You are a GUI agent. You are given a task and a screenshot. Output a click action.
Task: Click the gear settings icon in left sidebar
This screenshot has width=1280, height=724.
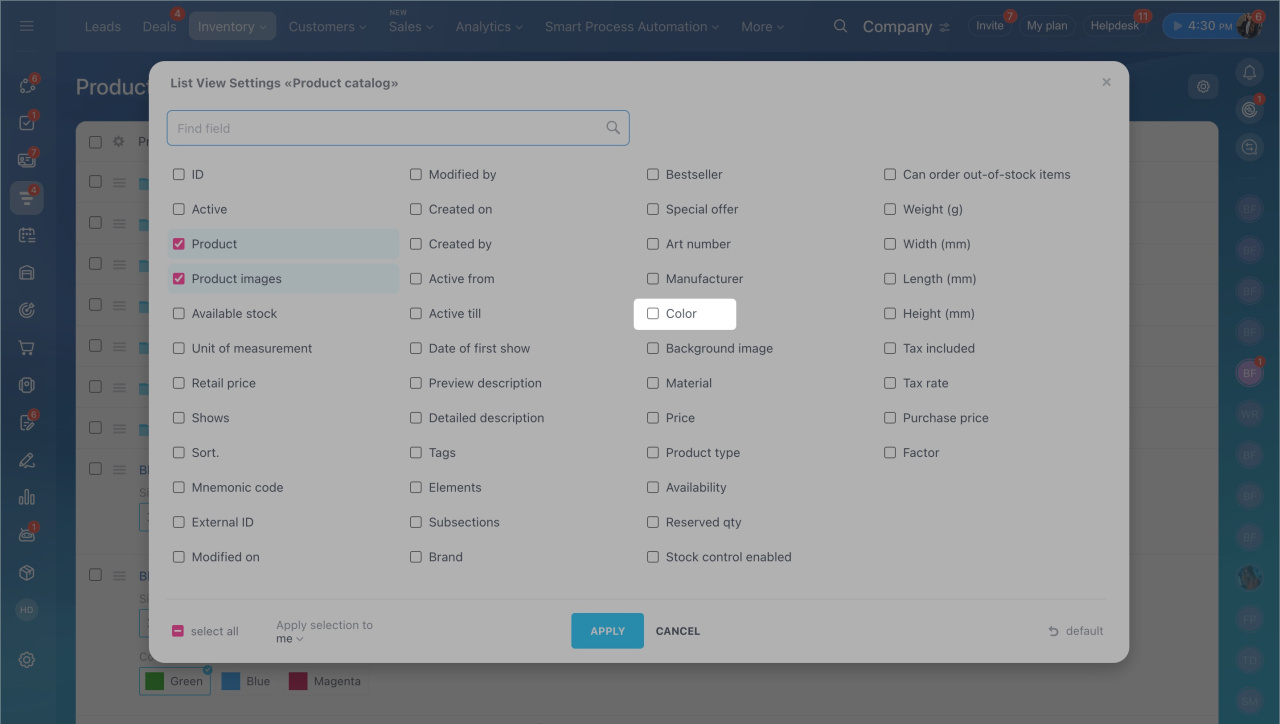click(x=27, y=660)
